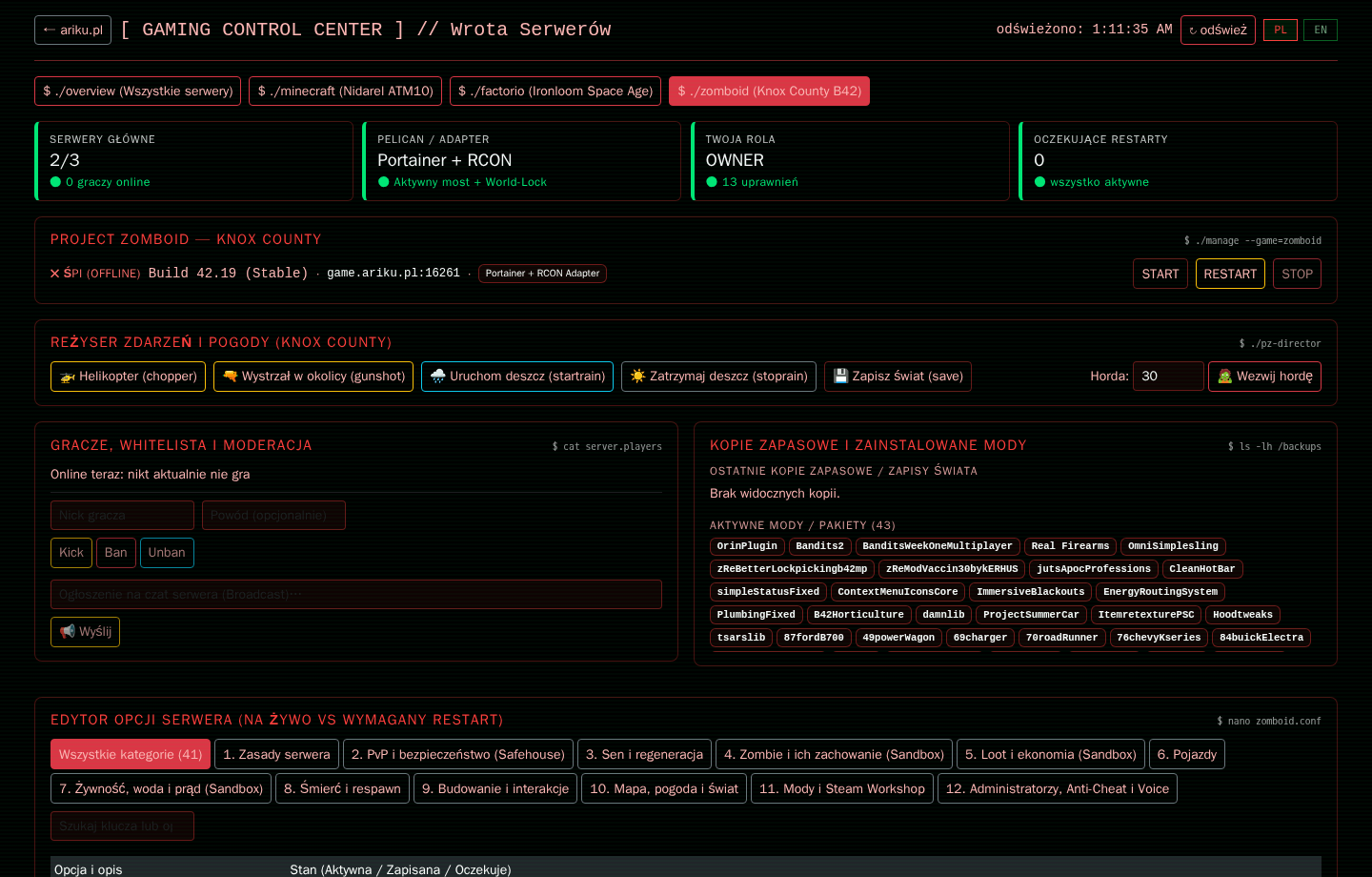Go back to ariku.pl link
1372x877 pixels.
click(x=73, y=30)
